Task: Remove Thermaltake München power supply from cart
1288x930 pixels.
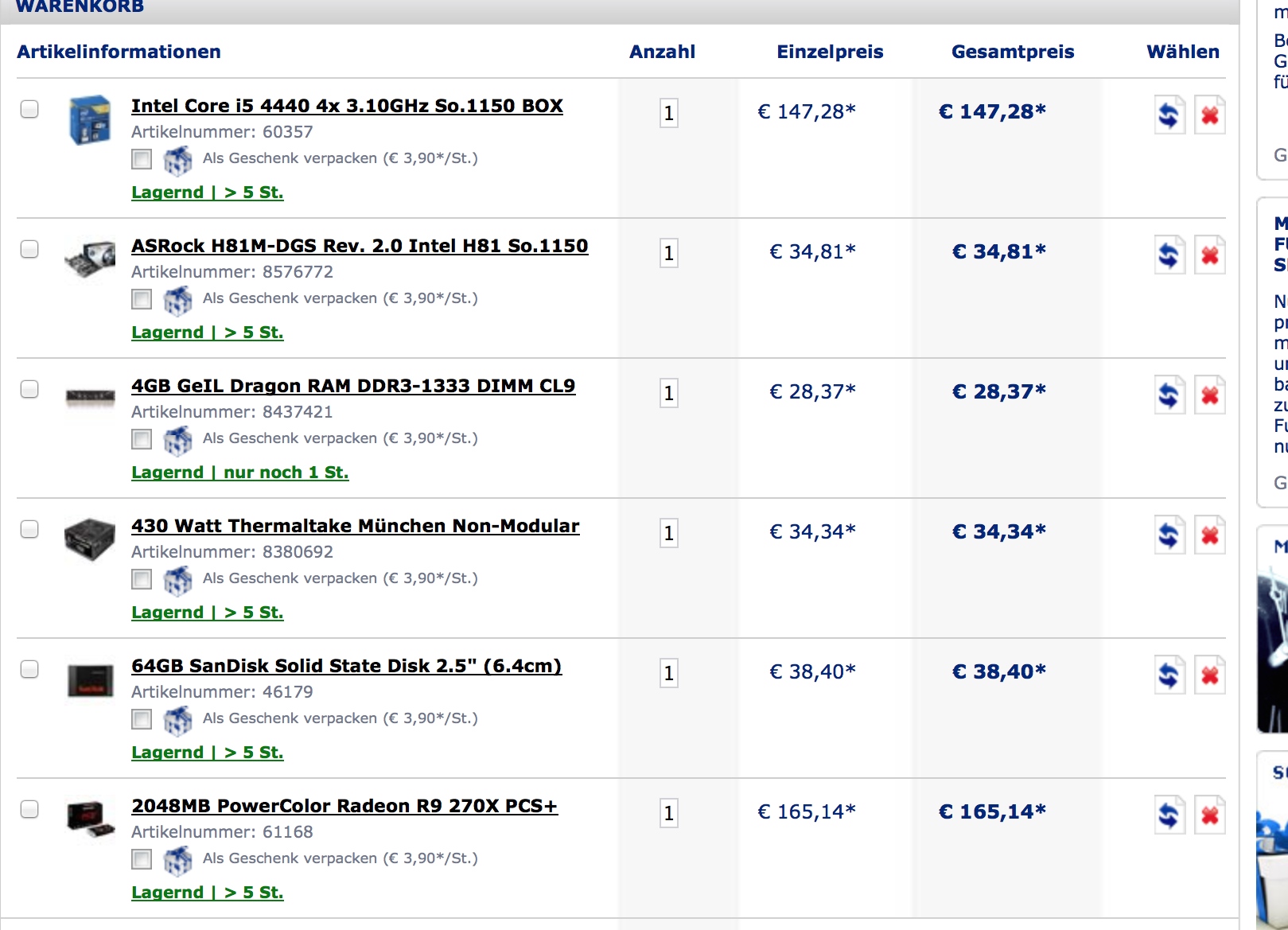Action: pos(1209,535)
